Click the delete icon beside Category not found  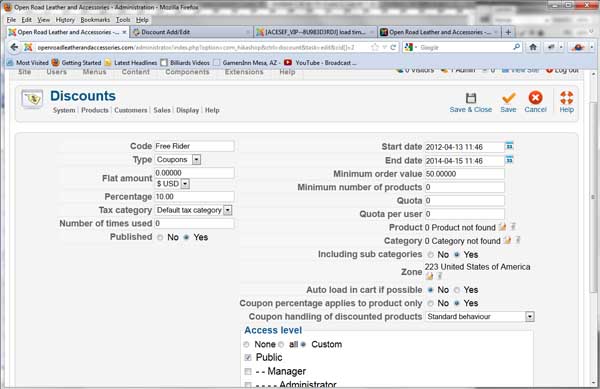click(x=518, y=240)
